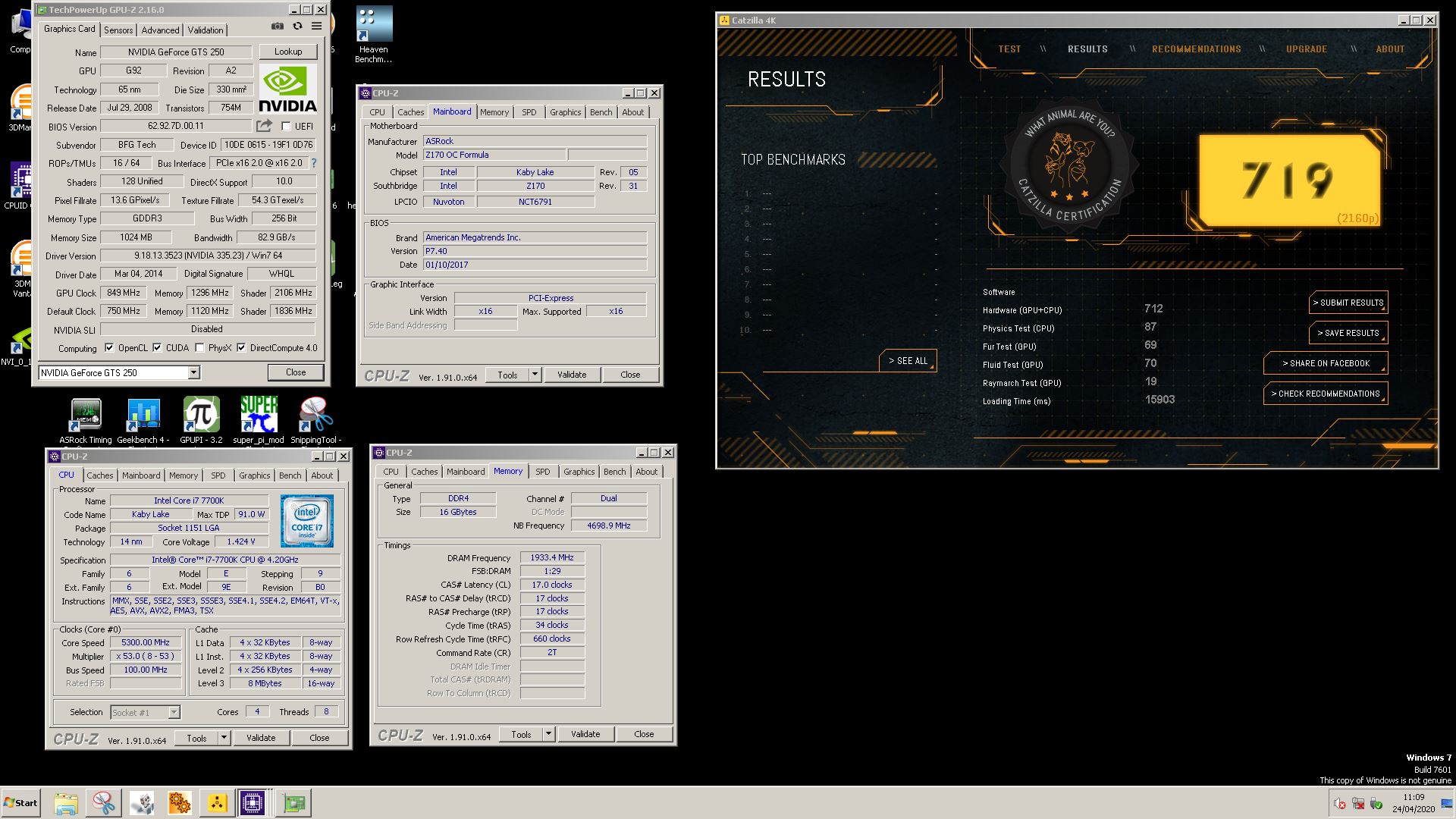The height and width of the screenshot is (819, 1456).
Task: Click the mainboard model Z170 OC Formula
Action: tap(494, 155)
